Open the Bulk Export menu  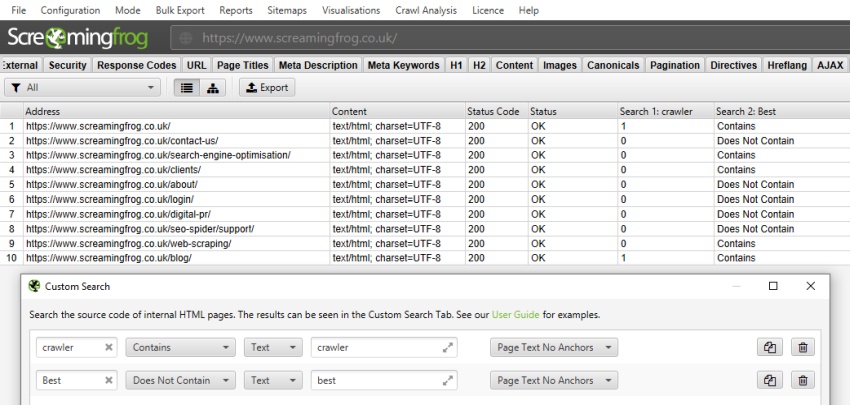click(x=180, y=10)
